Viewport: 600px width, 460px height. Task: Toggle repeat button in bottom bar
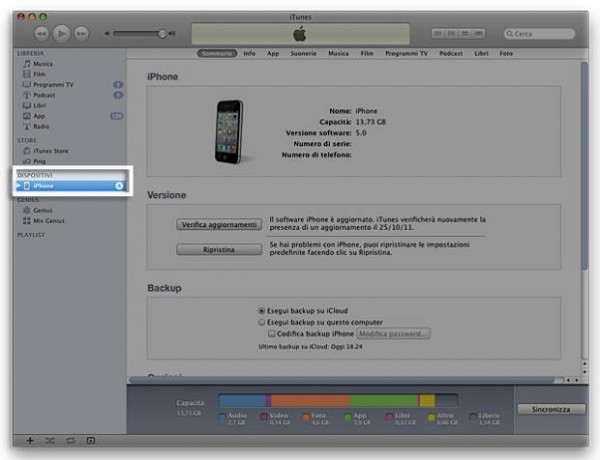click(70, 440)
